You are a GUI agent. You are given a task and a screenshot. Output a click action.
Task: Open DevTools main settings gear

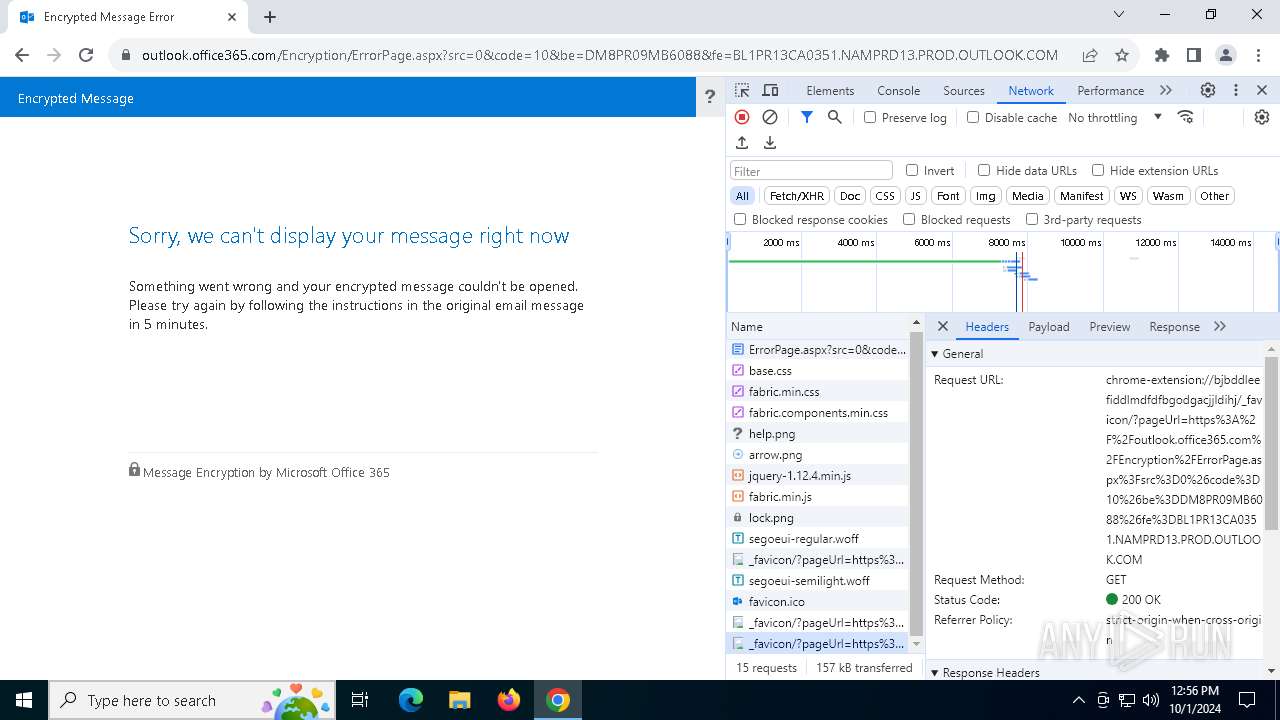coord(1208,90)
